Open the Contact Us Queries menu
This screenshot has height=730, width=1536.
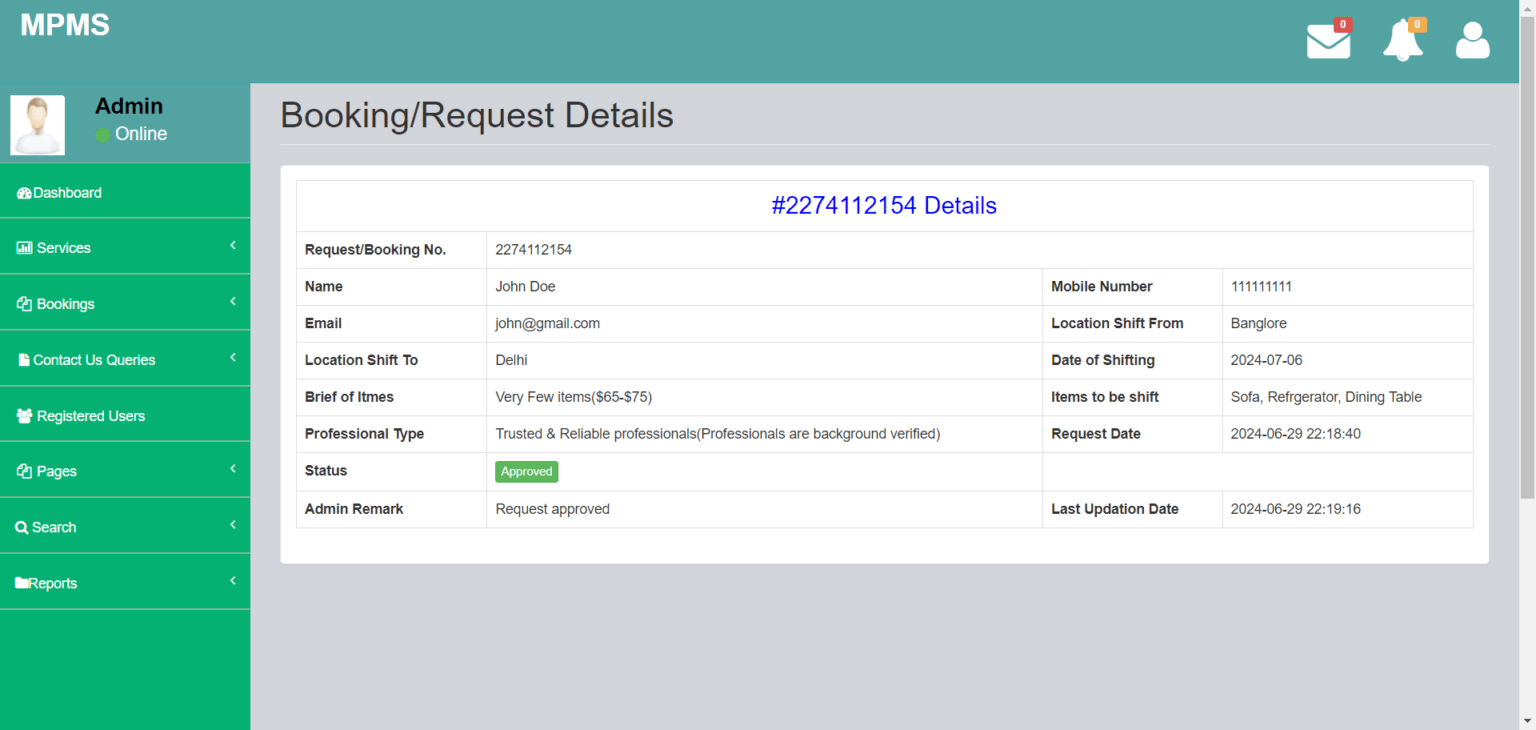pos(95,359)
